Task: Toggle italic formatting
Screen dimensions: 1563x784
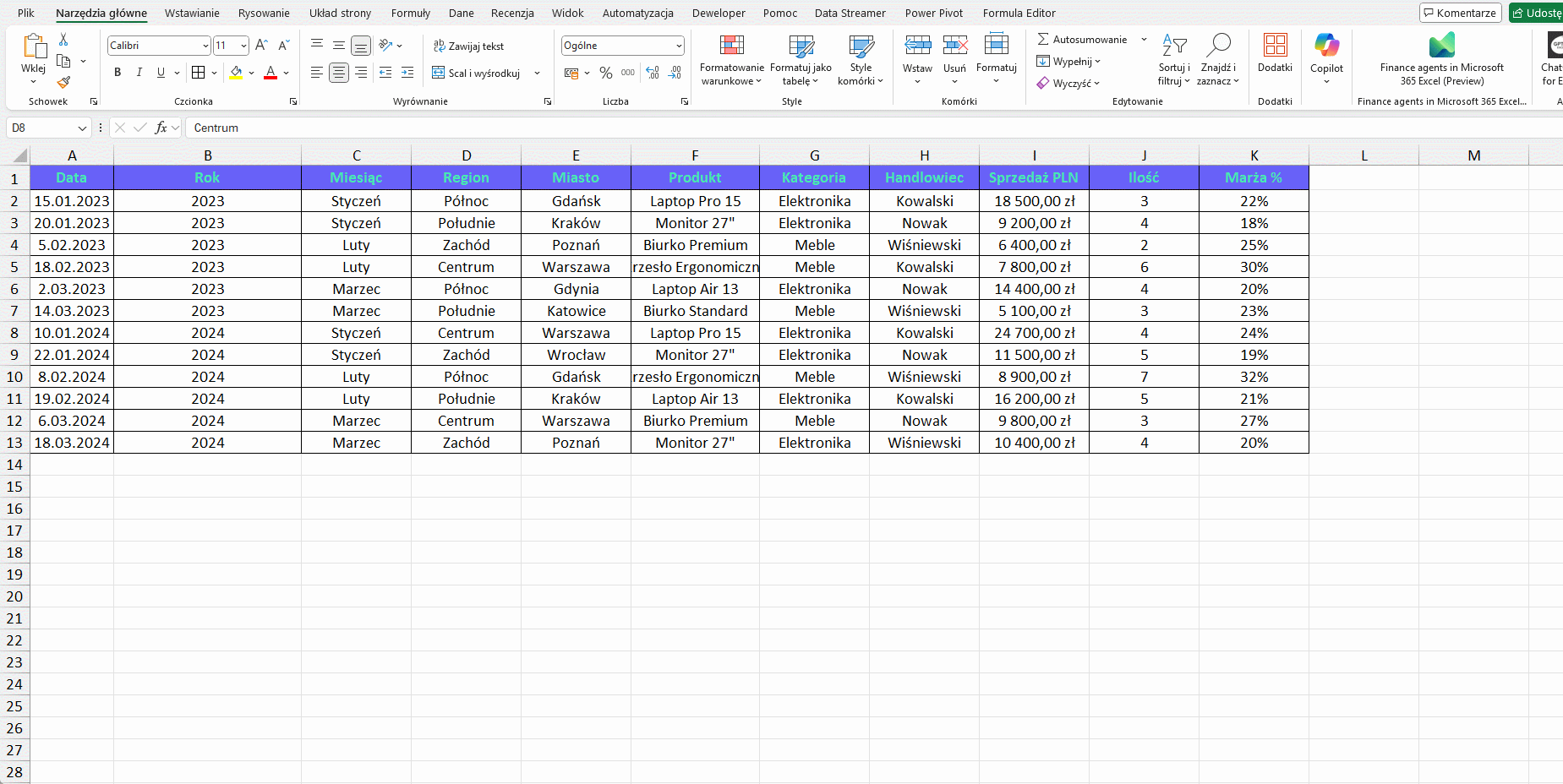Action: 139,73
